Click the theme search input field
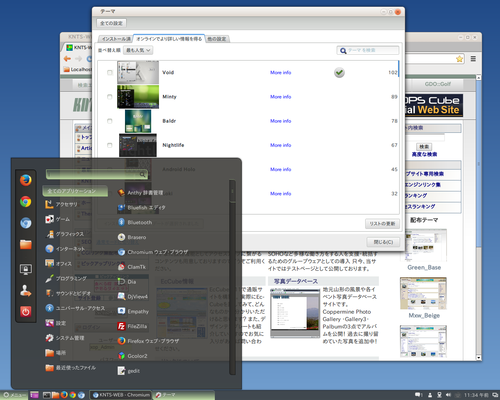The image size is (500, 400). click(368, 50)
